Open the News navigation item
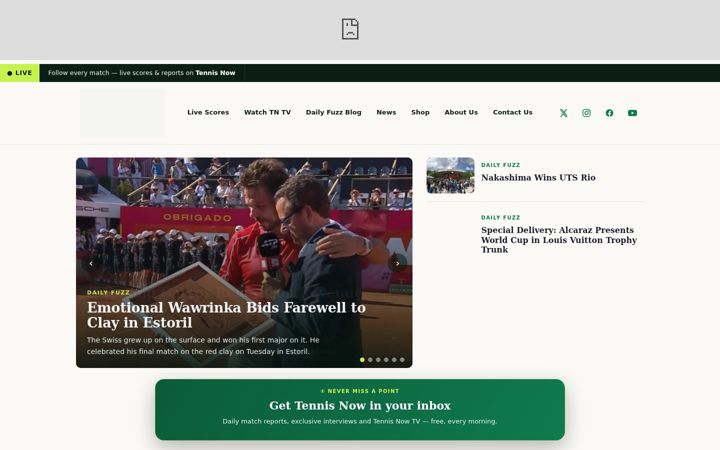Viewport: 720px width, 450px height. (x=386, y=112)
